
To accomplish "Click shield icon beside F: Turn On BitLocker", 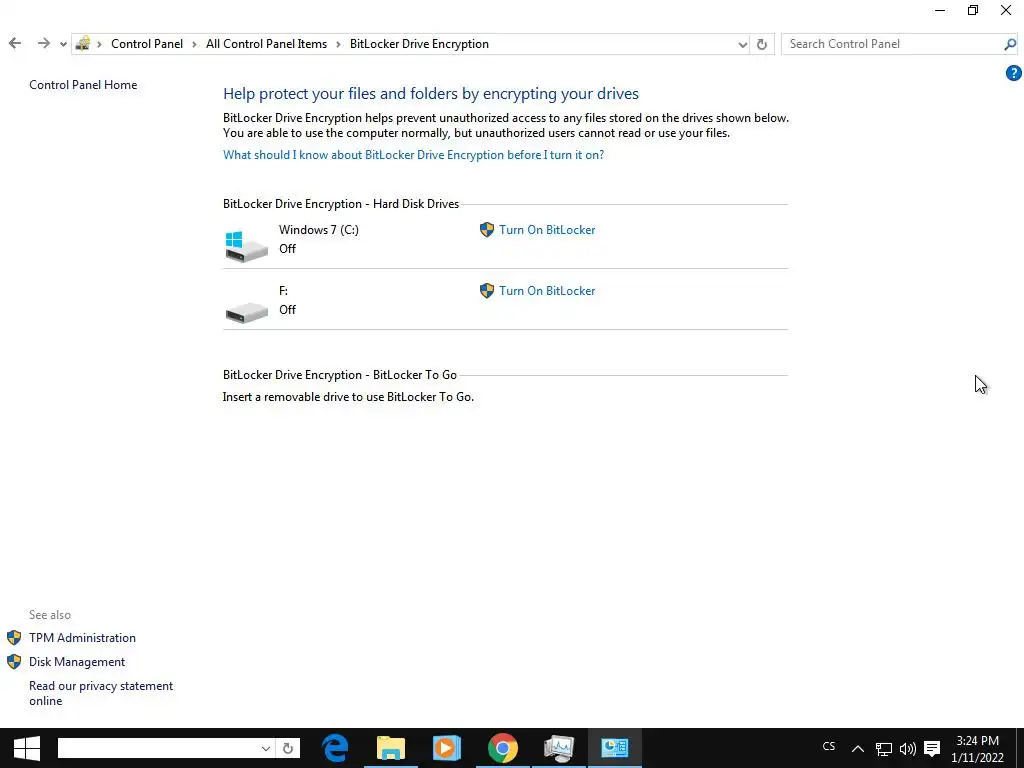I will 487,291.
